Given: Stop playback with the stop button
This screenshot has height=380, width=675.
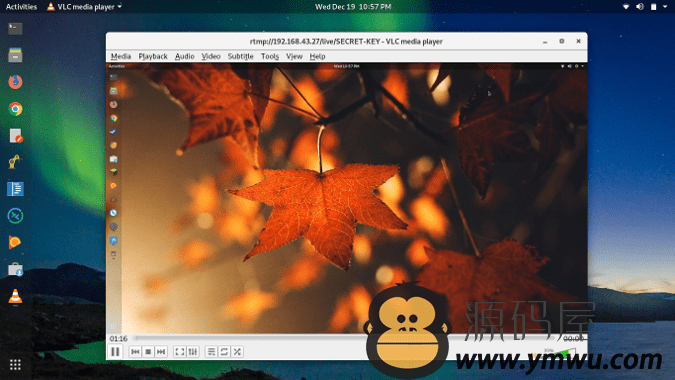Looking at the screenshot, I should (148, 352).
